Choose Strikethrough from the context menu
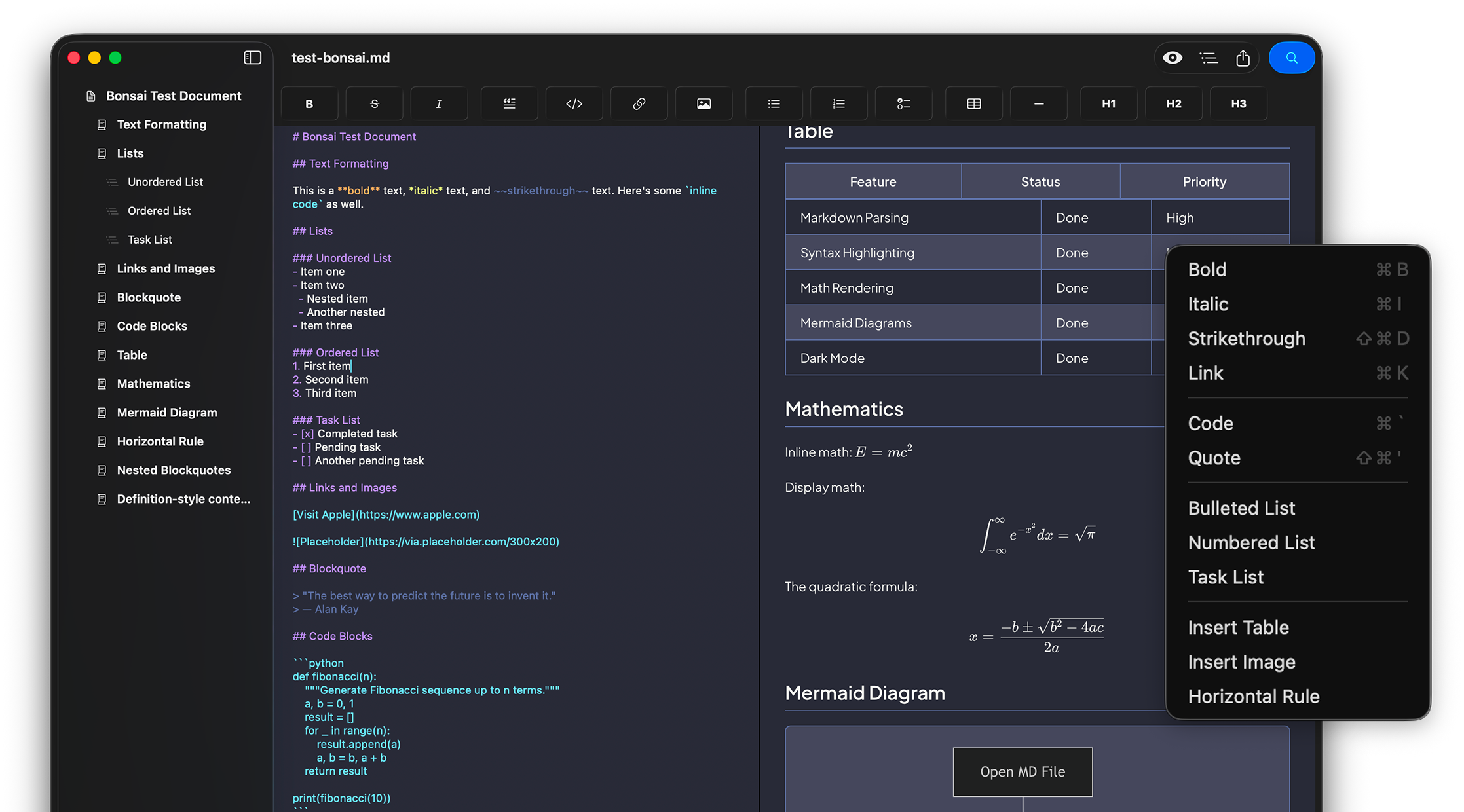Screen dimensions: 1464x812 (x=1298, y=339)
